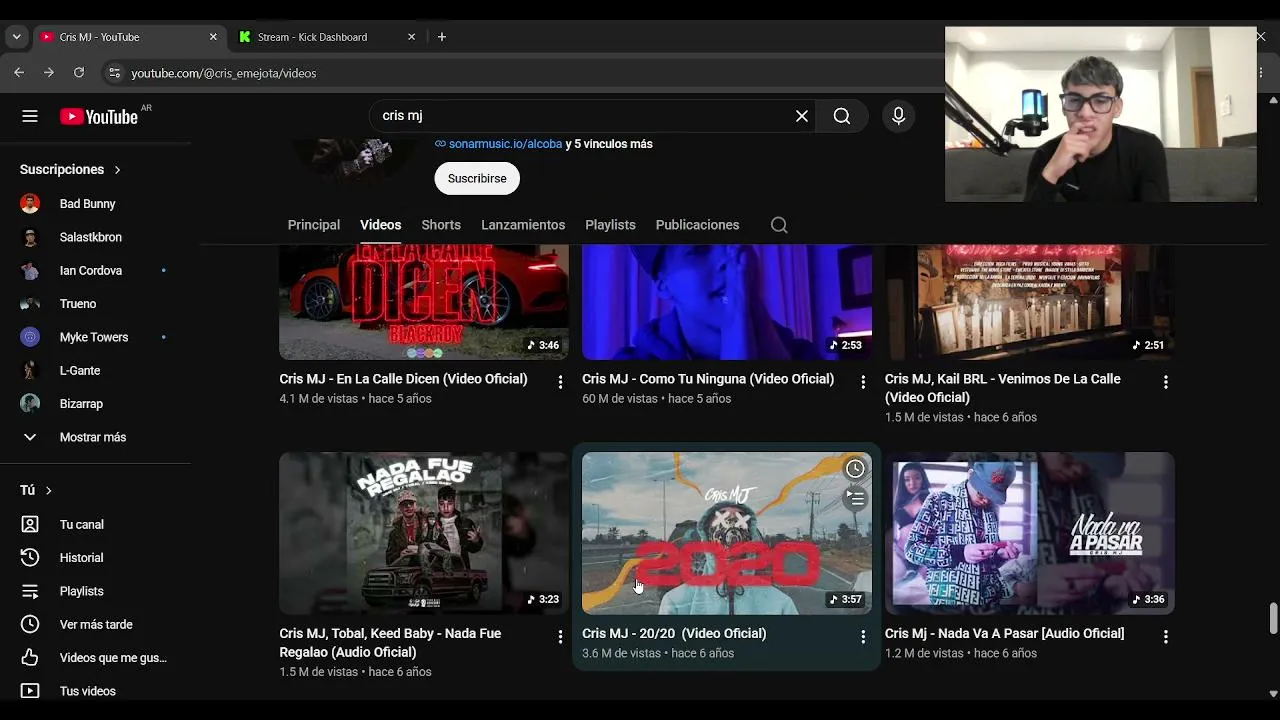Open the Lanzamientos channel tab

coord(523,225)
